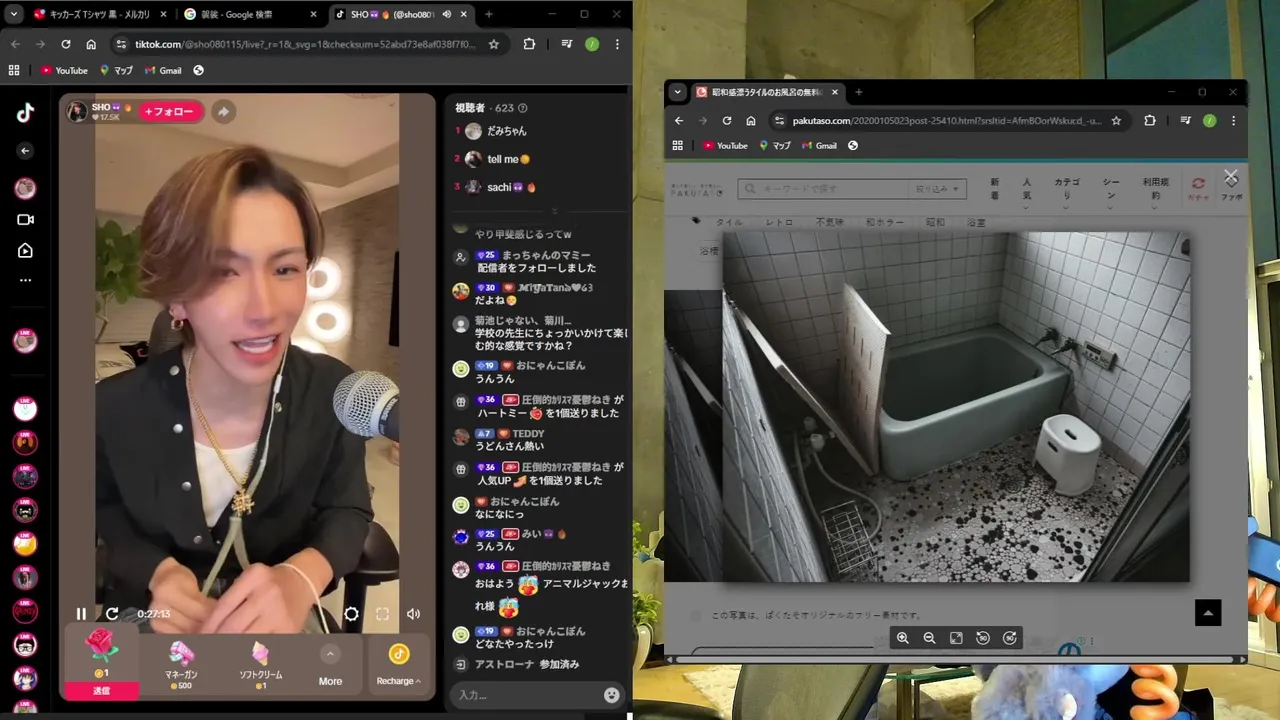Pause the TikTok live video
The image size is (1280, 720).
click(81, 614)
